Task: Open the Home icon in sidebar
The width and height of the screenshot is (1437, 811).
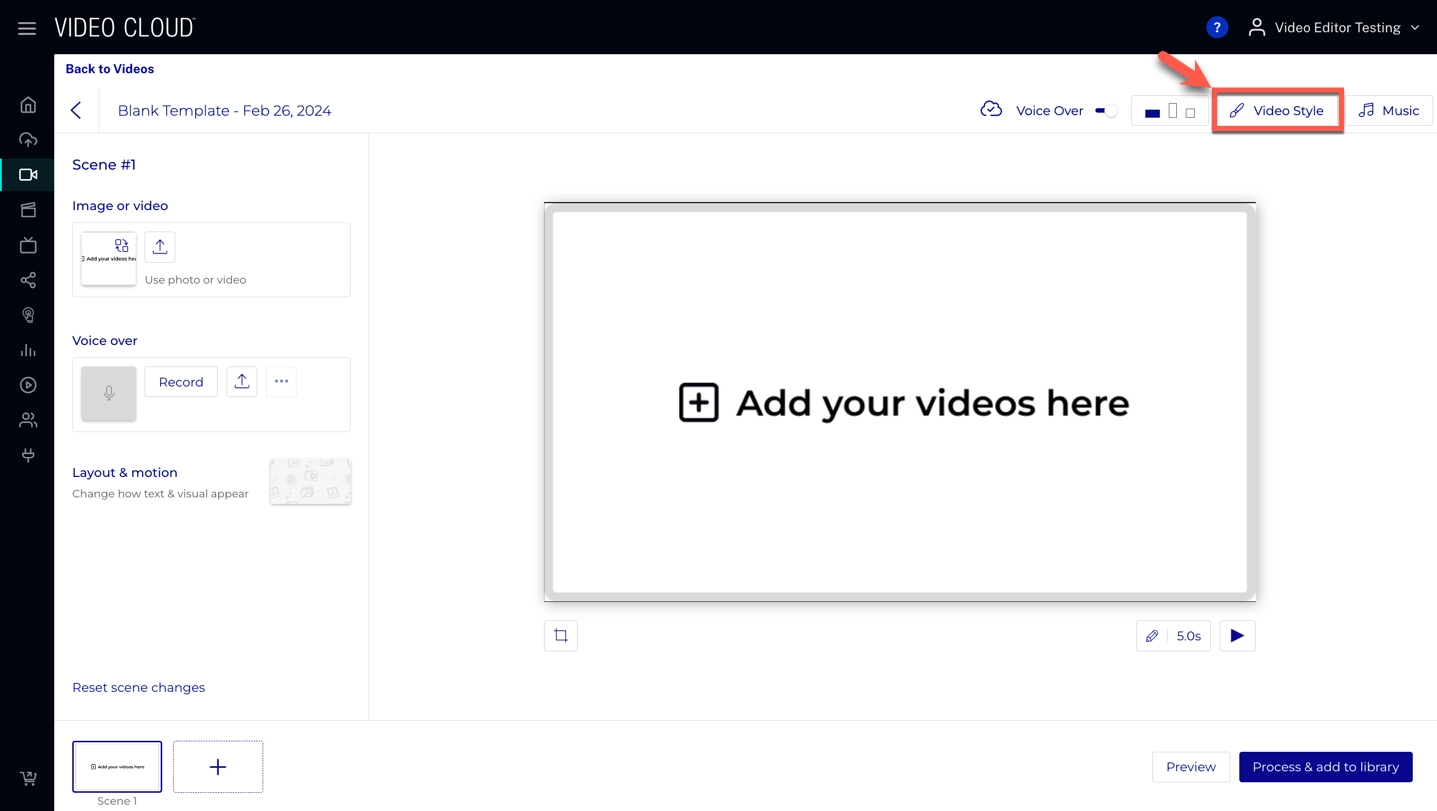Action: point(28,105)
